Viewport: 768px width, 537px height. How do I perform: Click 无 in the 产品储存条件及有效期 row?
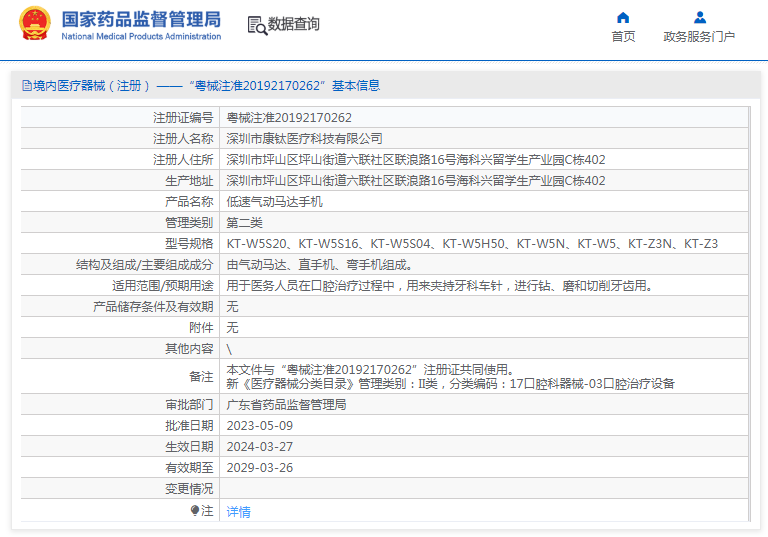point(232,307)
